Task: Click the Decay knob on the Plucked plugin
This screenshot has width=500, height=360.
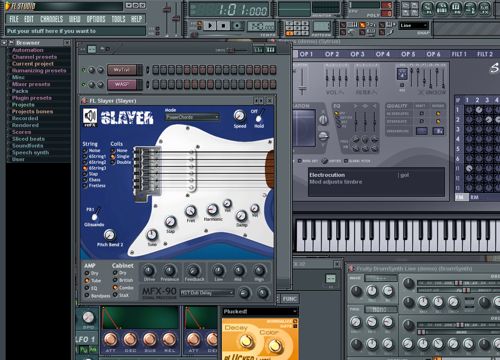Action: tap(246, 341)
